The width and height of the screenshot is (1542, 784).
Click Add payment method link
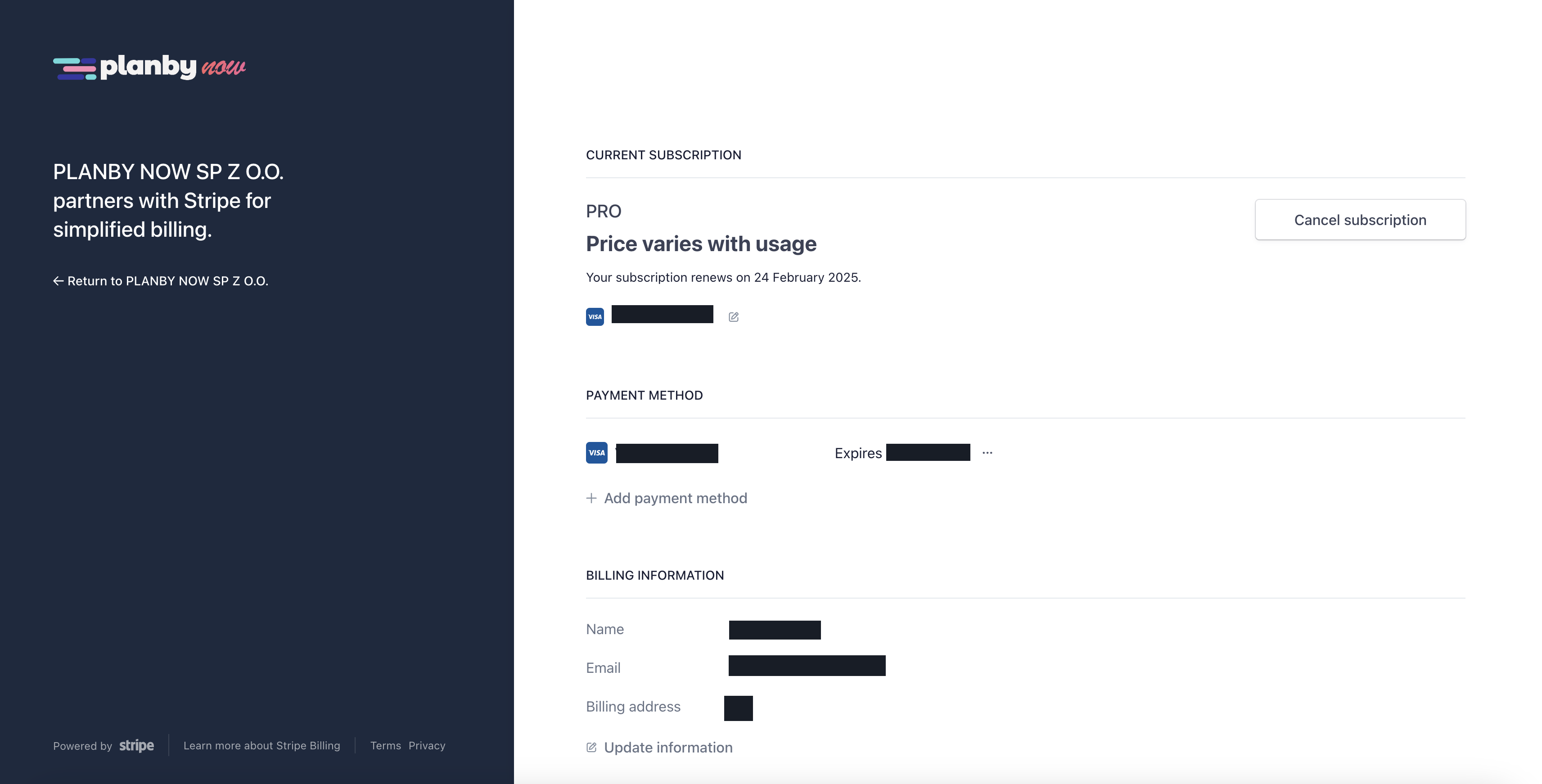coord(675,498)
